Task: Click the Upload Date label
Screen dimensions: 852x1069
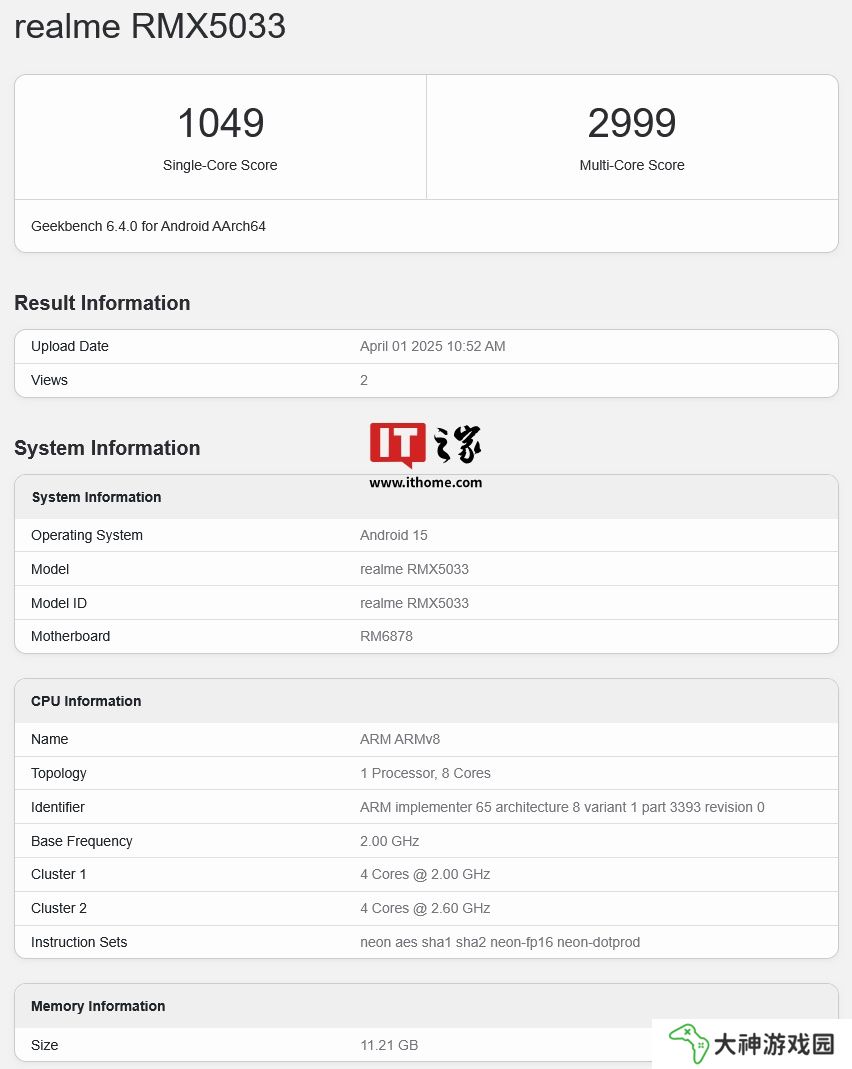Action: click(70, 346)
